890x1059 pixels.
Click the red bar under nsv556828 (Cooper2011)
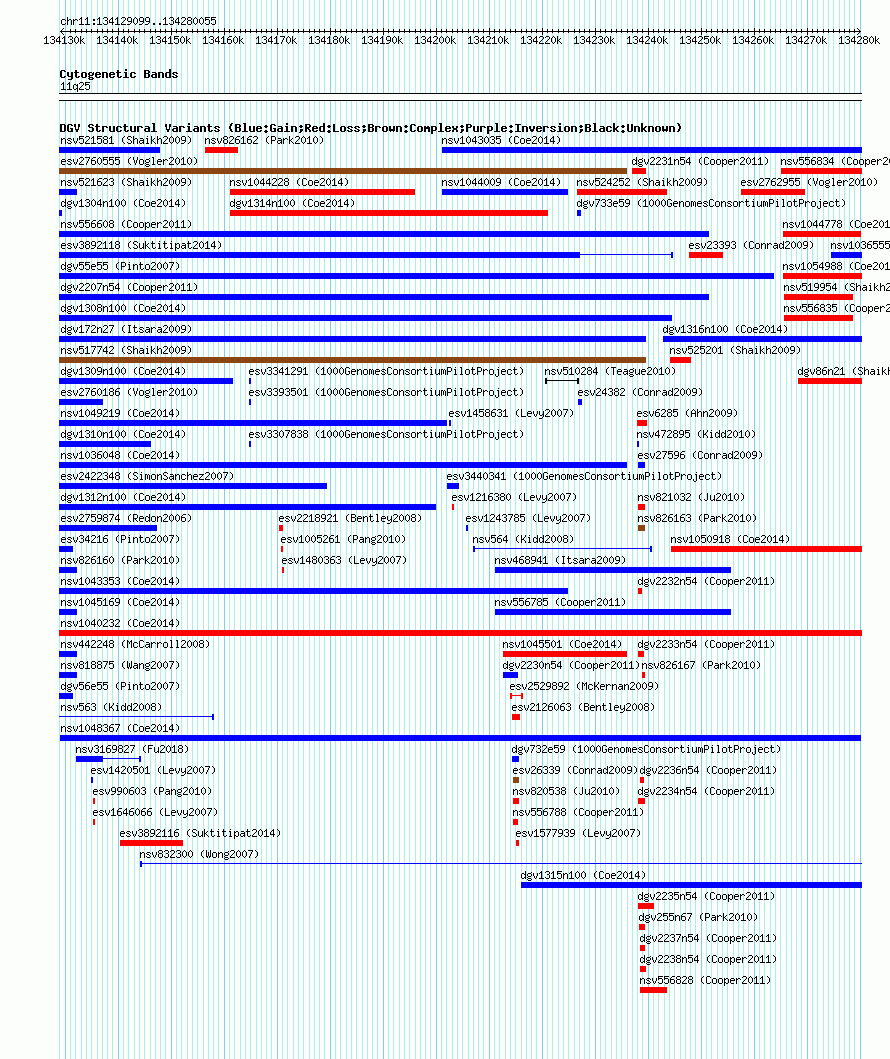653,990
